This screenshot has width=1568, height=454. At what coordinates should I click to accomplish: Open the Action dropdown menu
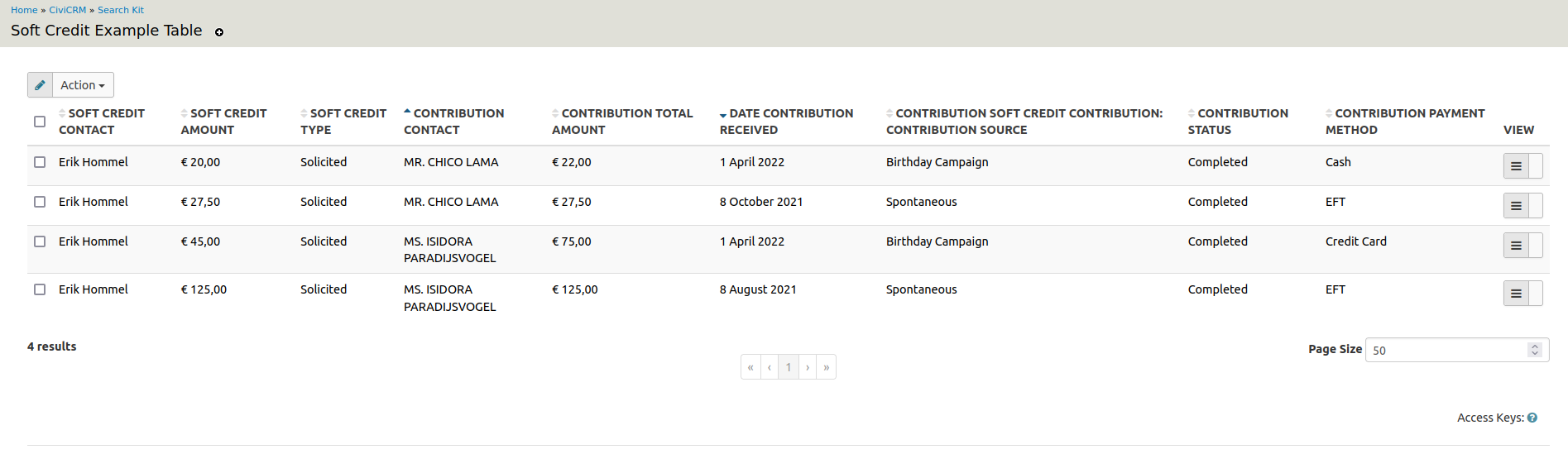(x=83, y=85)
